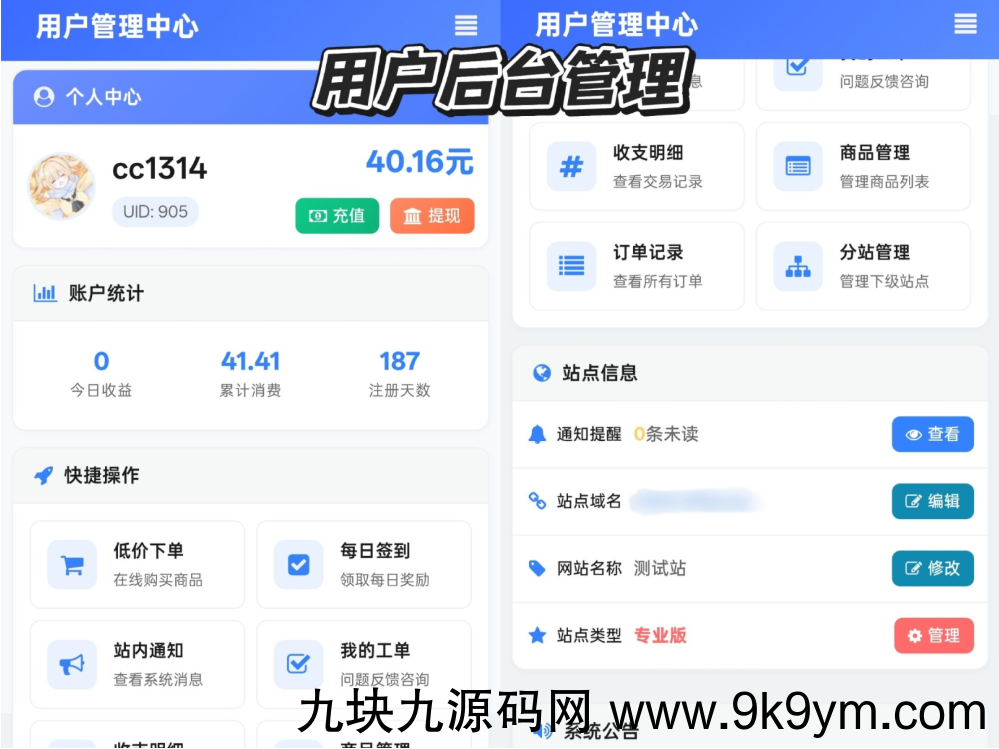Screen dimensions: 999x749
Task: Open 商品管理 product list icon
Action: [x=798, y=166]
